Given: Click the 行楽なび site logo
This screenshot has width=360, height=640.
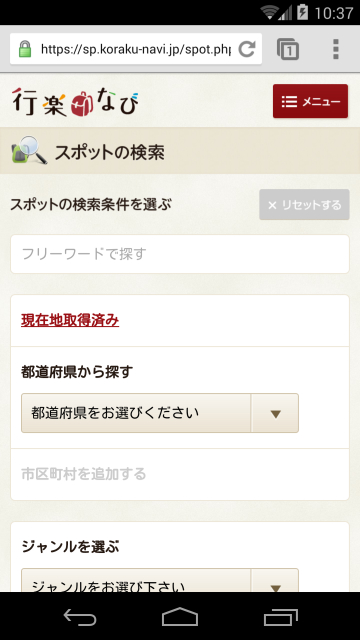Looking at the screenshot, I should coord(75,102).
